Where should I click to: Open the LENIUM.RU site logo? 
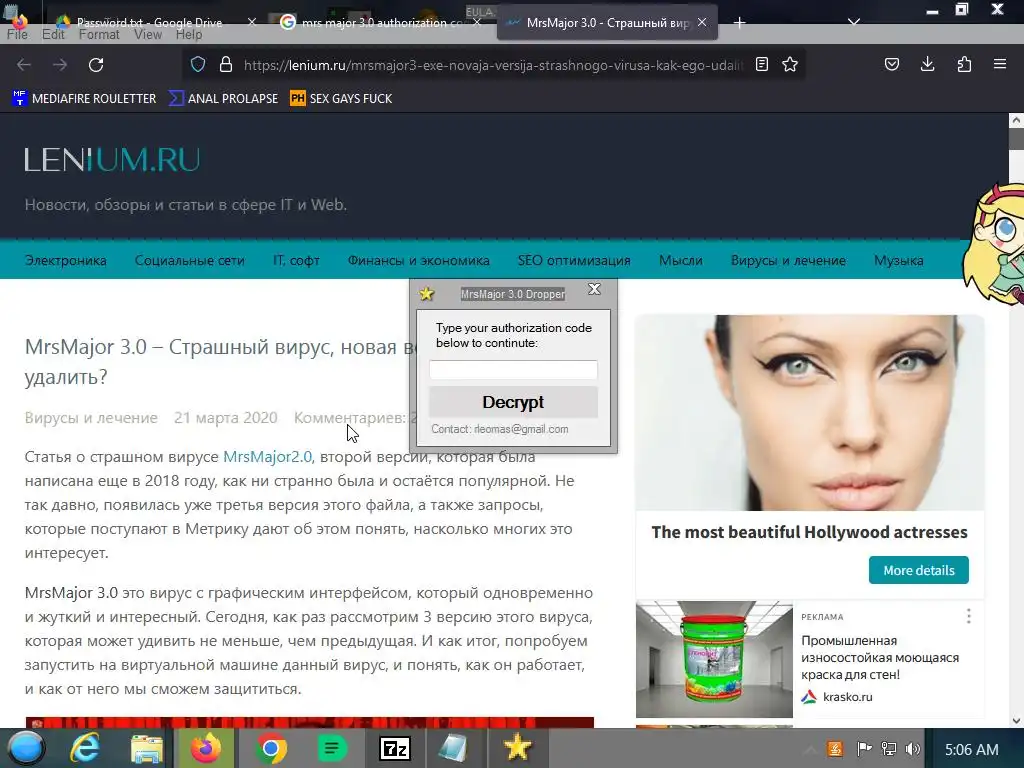point(112,160)
